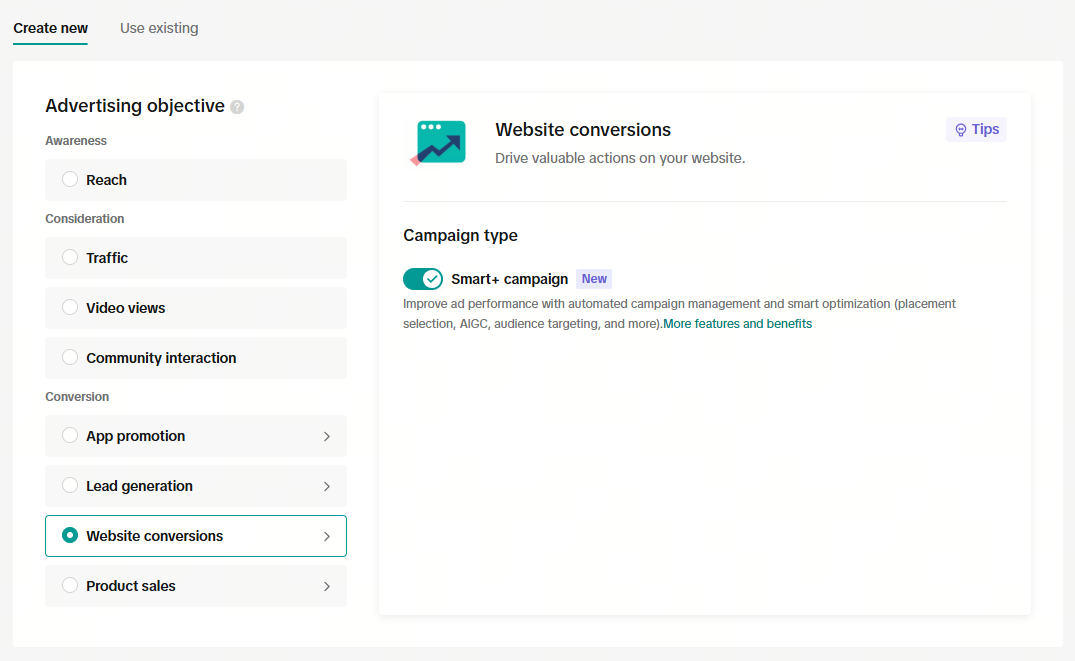Select the Reach radio button
1075x661 pixels.
70,180
